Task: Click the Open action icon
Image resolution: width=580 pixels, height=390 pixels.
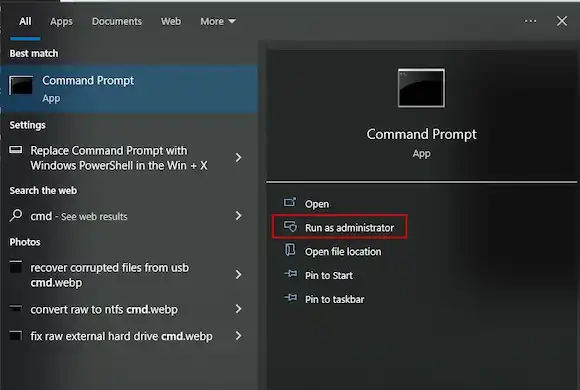Action: tap(290, 202)
